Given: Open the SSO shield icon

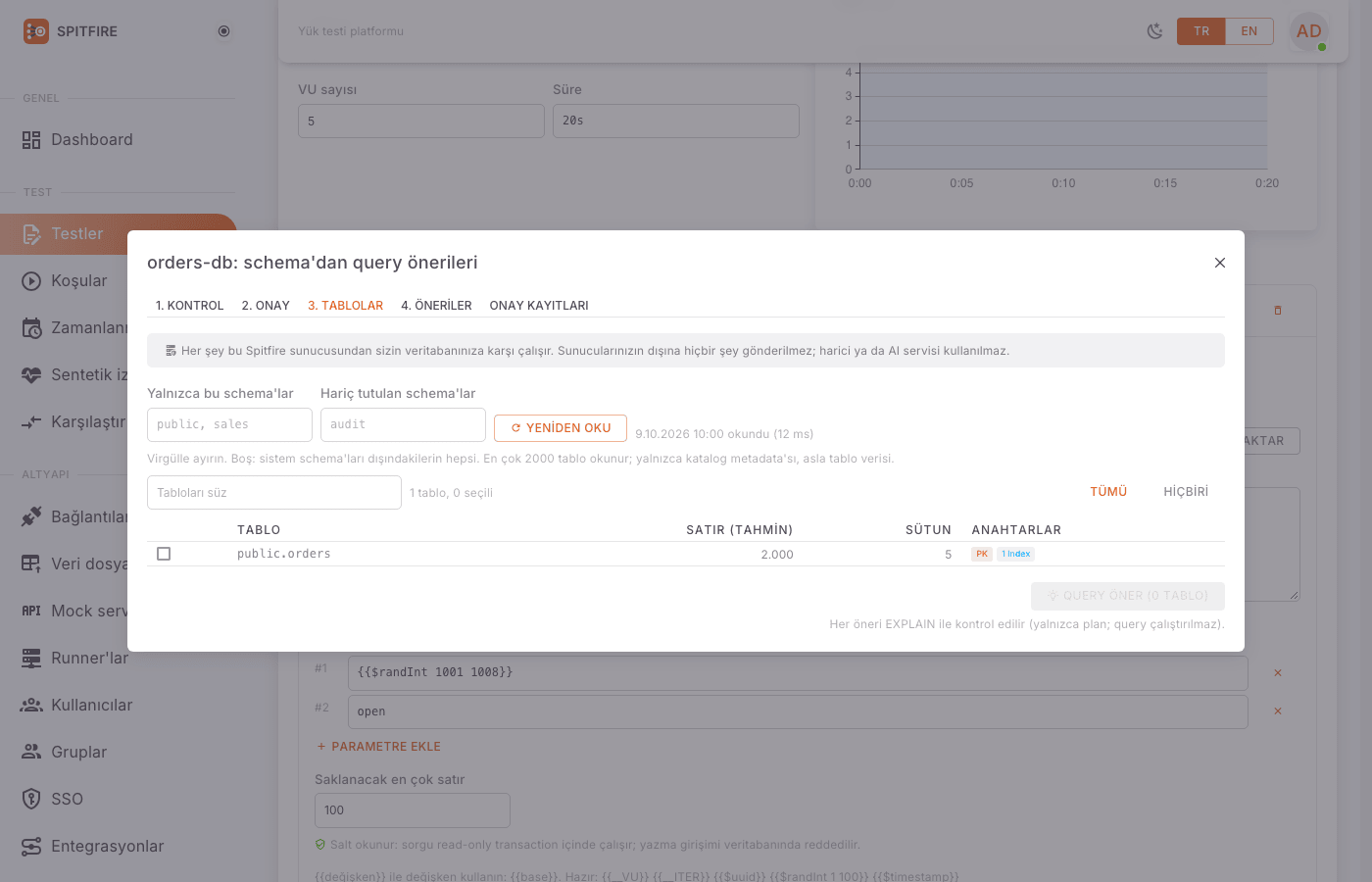Looking at the screenshot, I should (31, 799).
